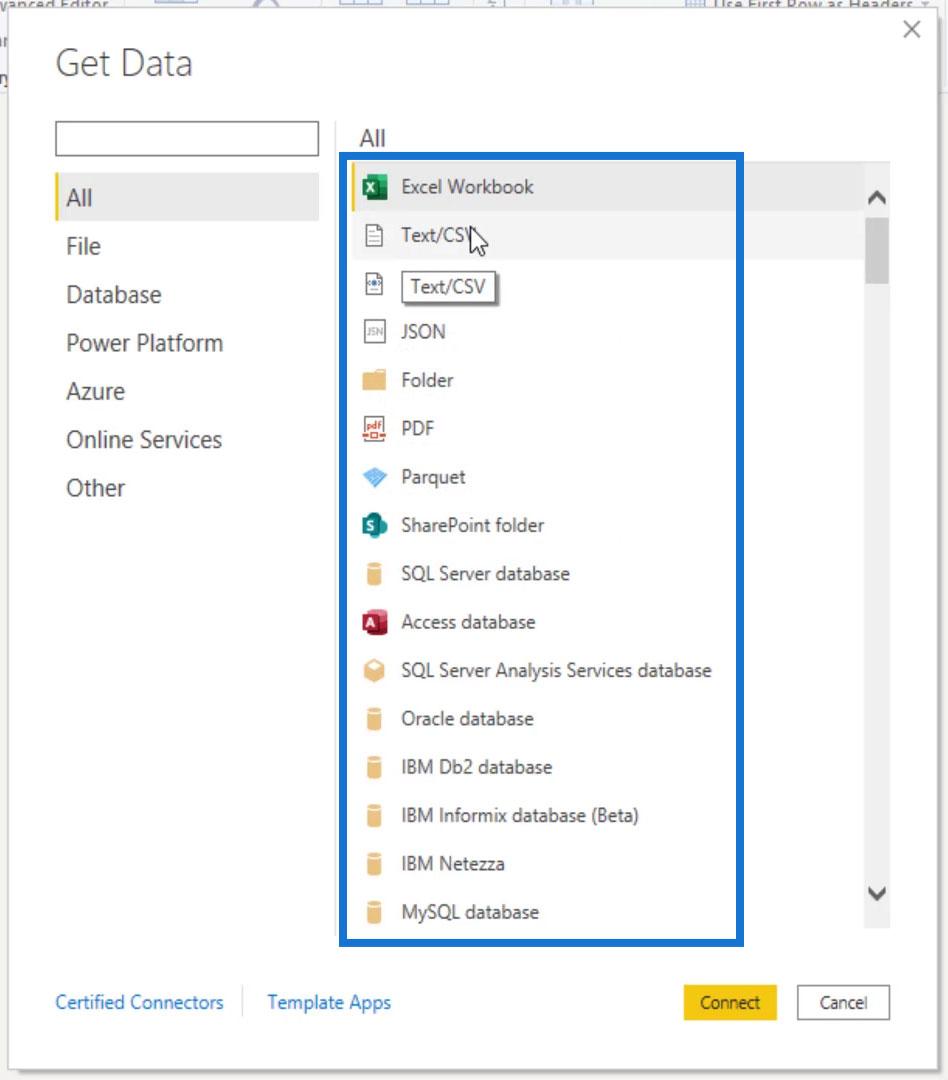The width and height of the screenshot is (948, 1080).
Task: Open the Template Apps link
Action: [329, 1002]
